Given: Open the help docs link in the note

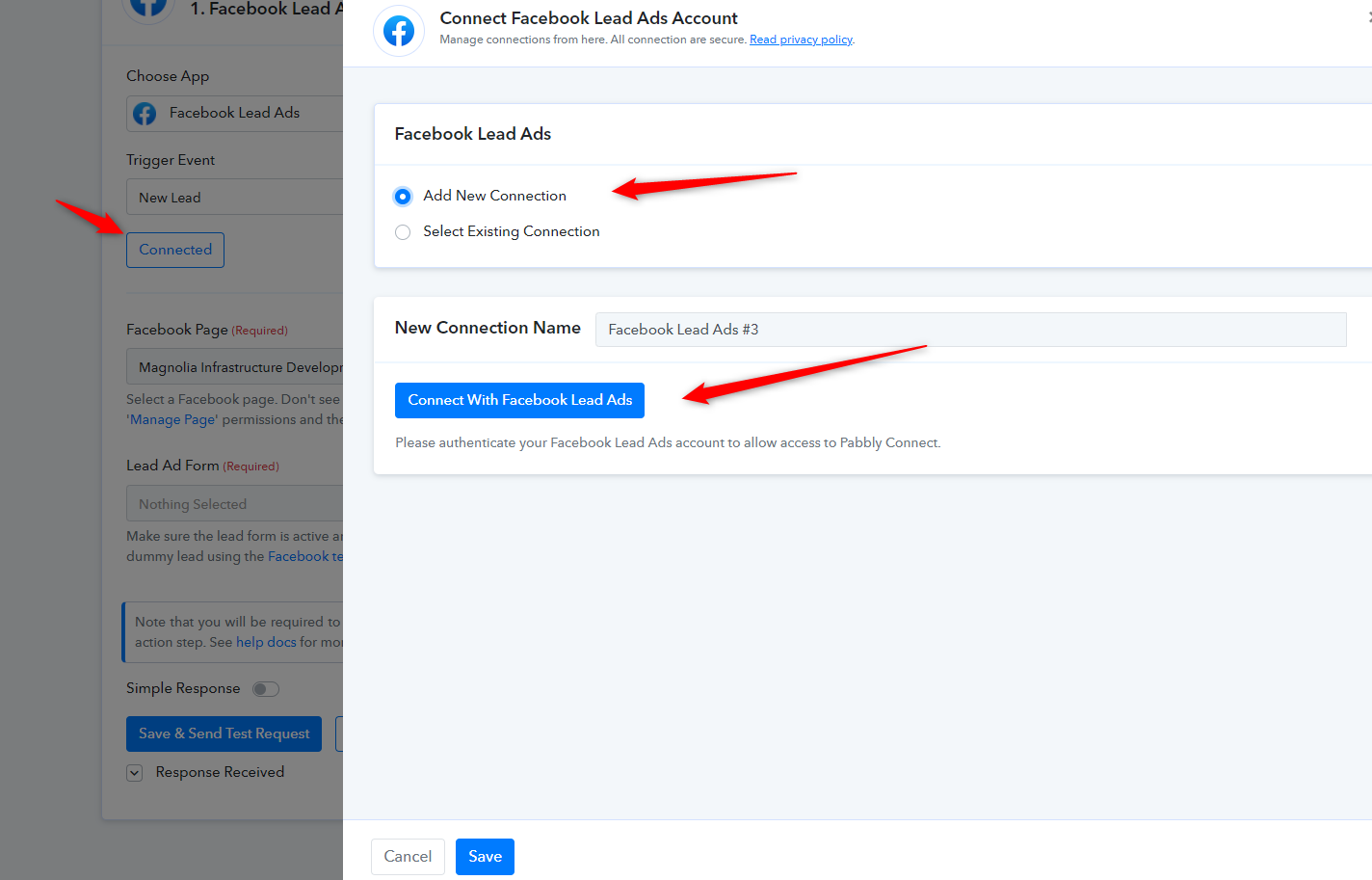Looking at the screenshot, I should tap(266, 643).
